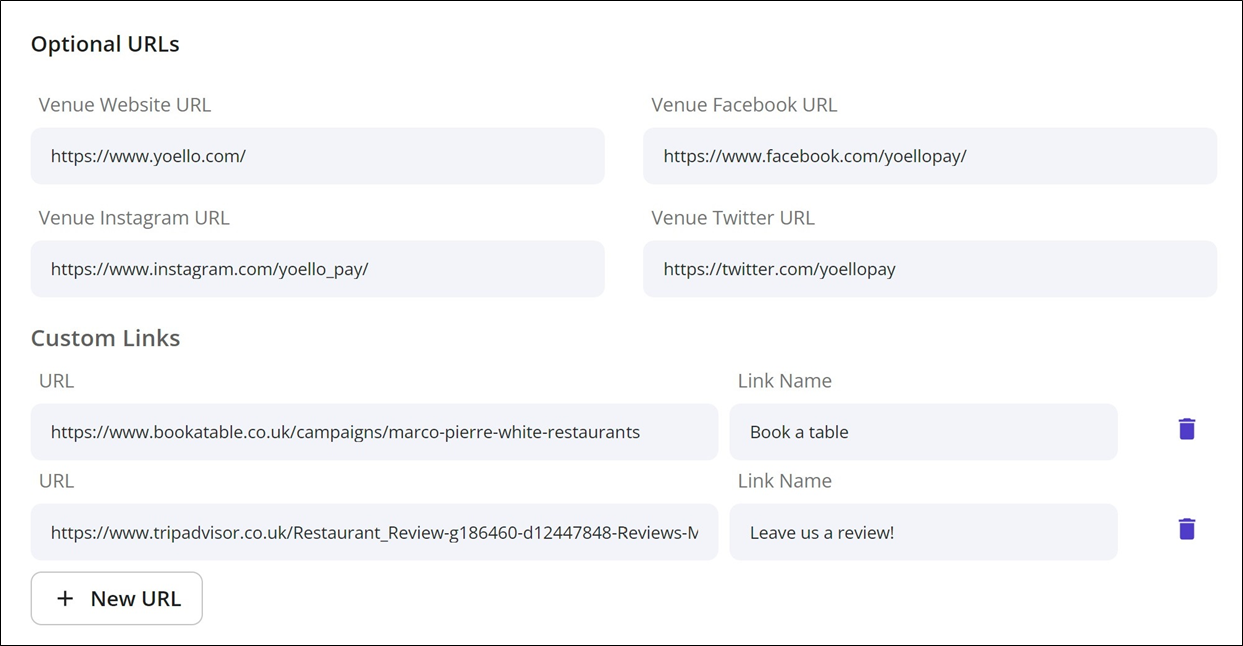This screenshot has height=646, width=1243.
Task: Delete the 'Book a table' custom link
Action: tap(1186, 429)
